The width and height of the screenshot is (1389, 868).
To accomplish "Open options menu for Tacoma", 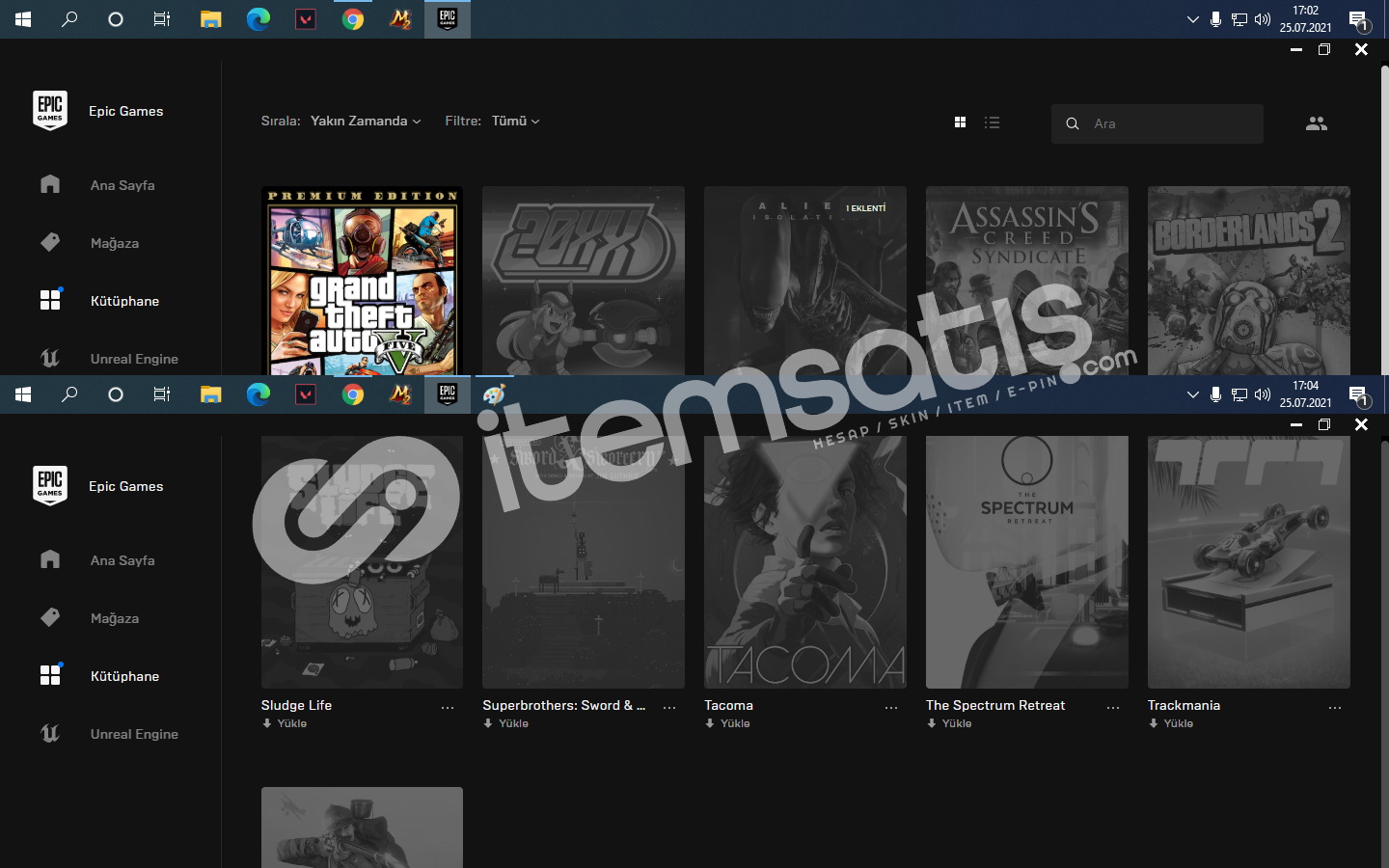I will point(891,708).
